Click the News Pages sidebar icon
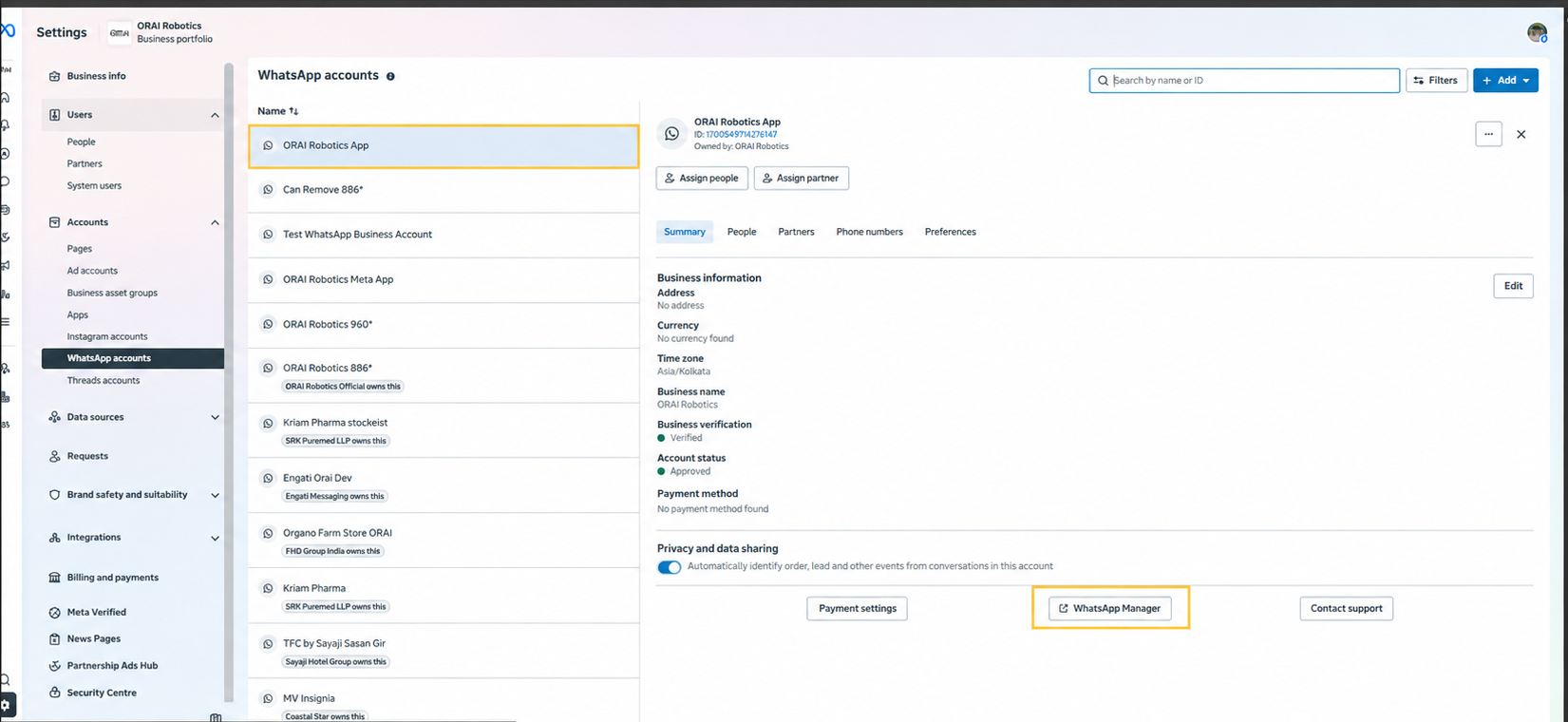The height and width of the screenshot is (722, 1568). (54, 638)
